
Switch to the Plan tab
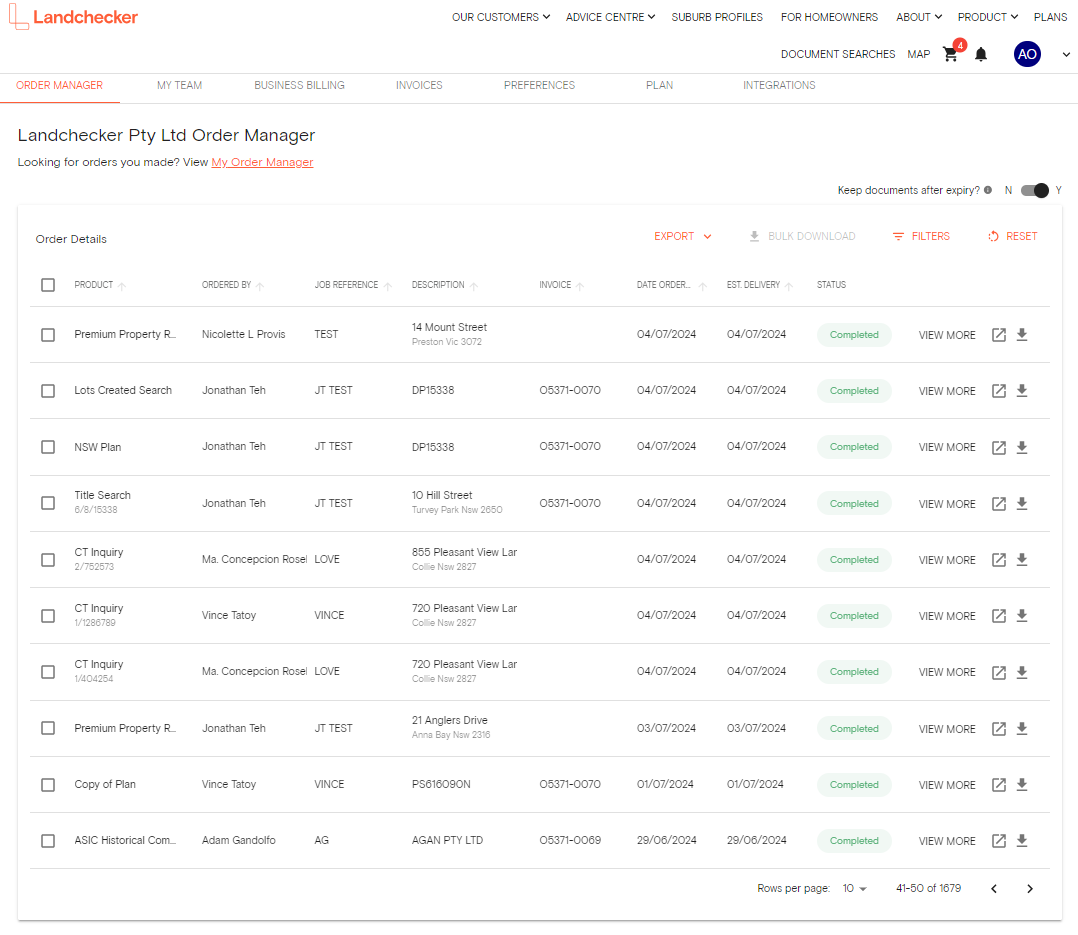tap(659, 85)
